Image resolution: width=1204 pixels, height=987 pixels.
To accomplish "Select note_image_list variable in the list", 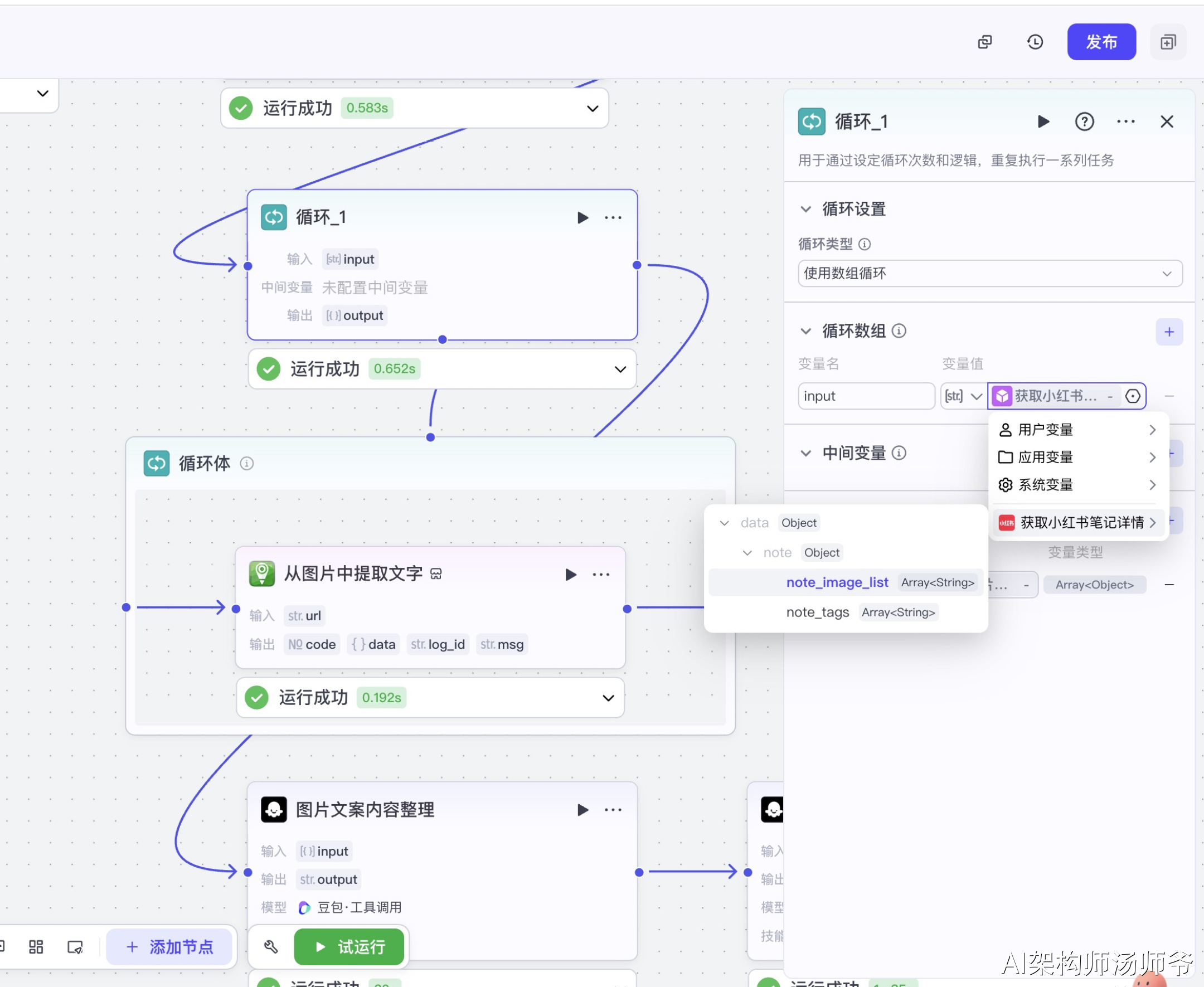I will [x=837, y=582].
